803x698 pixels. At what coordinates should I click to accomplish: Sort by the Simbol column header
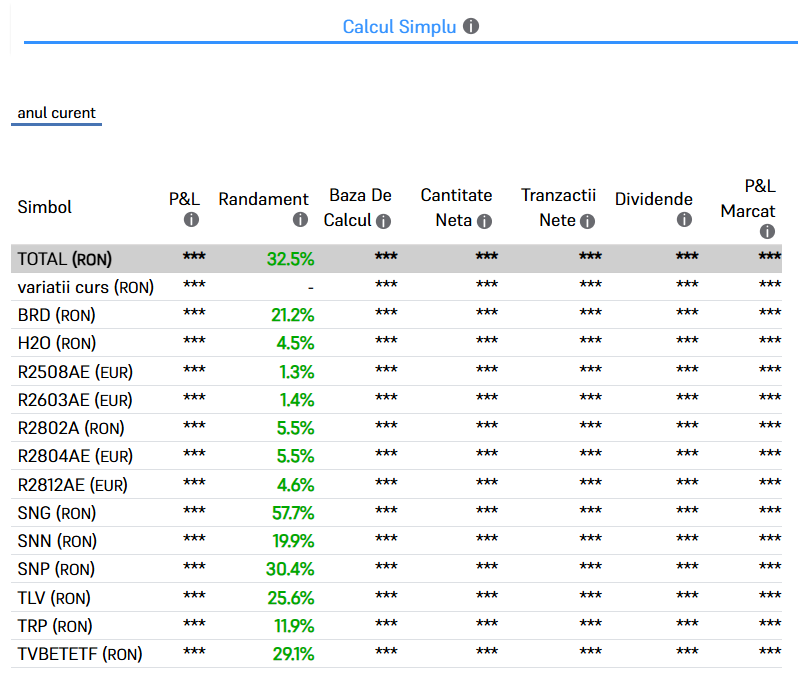(45, 207)
